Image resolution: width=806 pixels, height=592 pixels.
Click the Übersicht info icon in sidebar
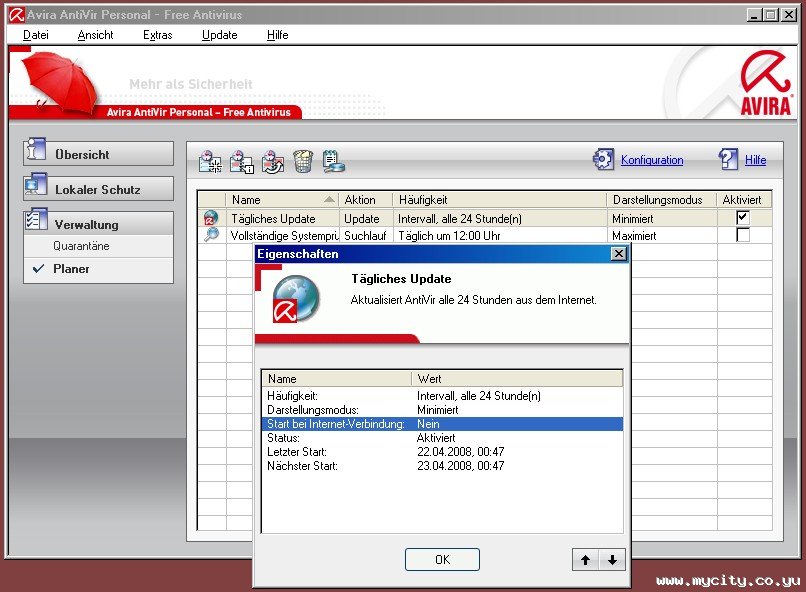click(x=35, y=150)
